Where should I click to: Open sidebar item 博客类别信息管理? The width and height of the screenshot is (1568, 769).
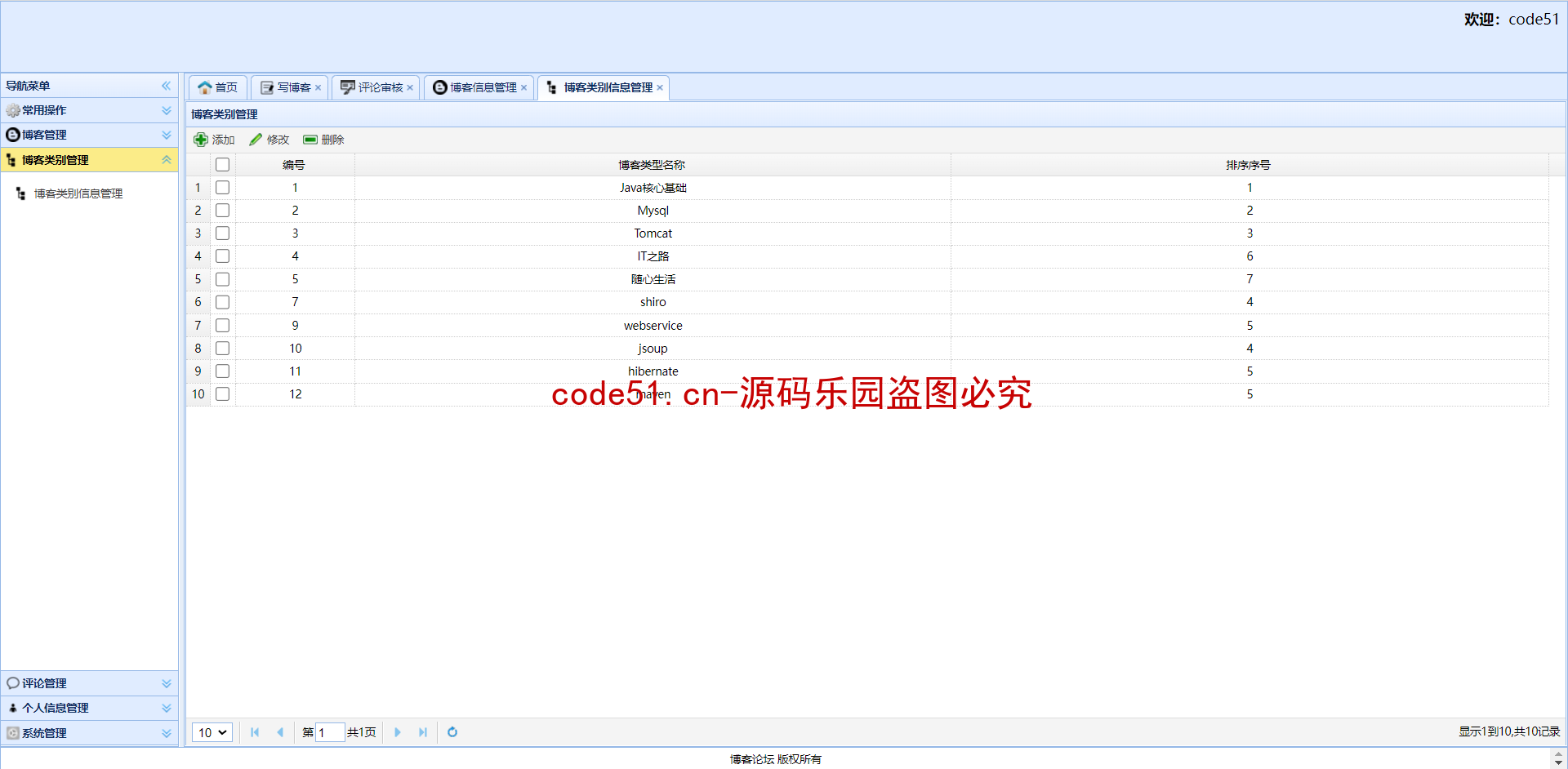point(78,193)
